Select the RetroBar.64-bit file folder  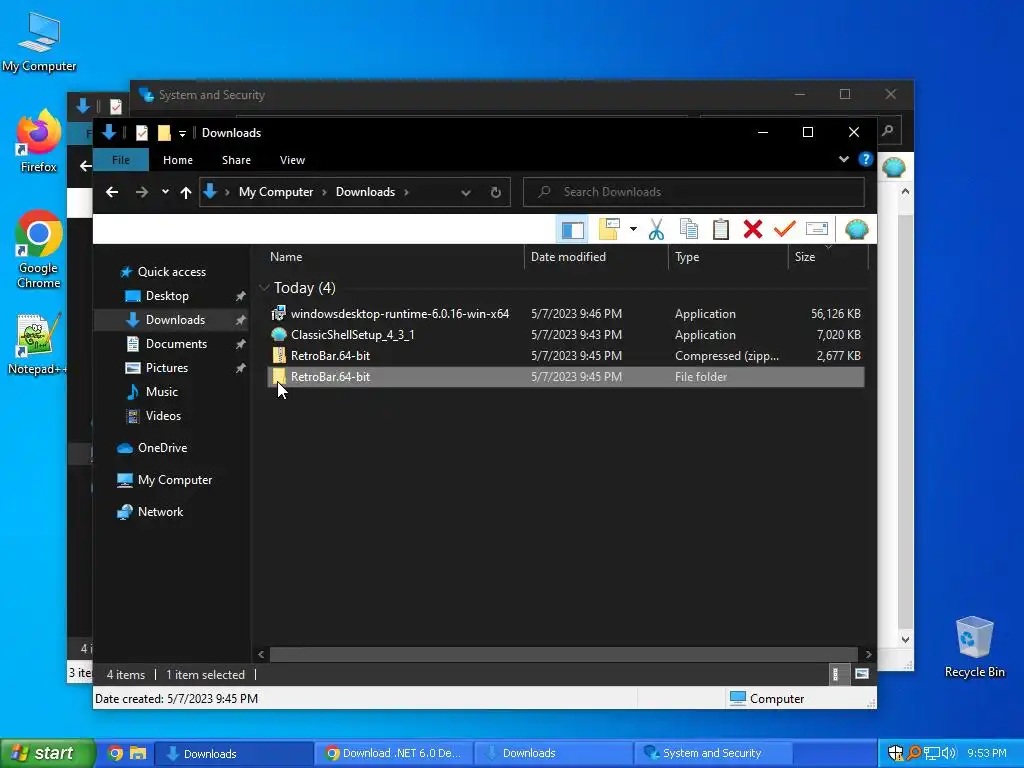pos(566,376)
